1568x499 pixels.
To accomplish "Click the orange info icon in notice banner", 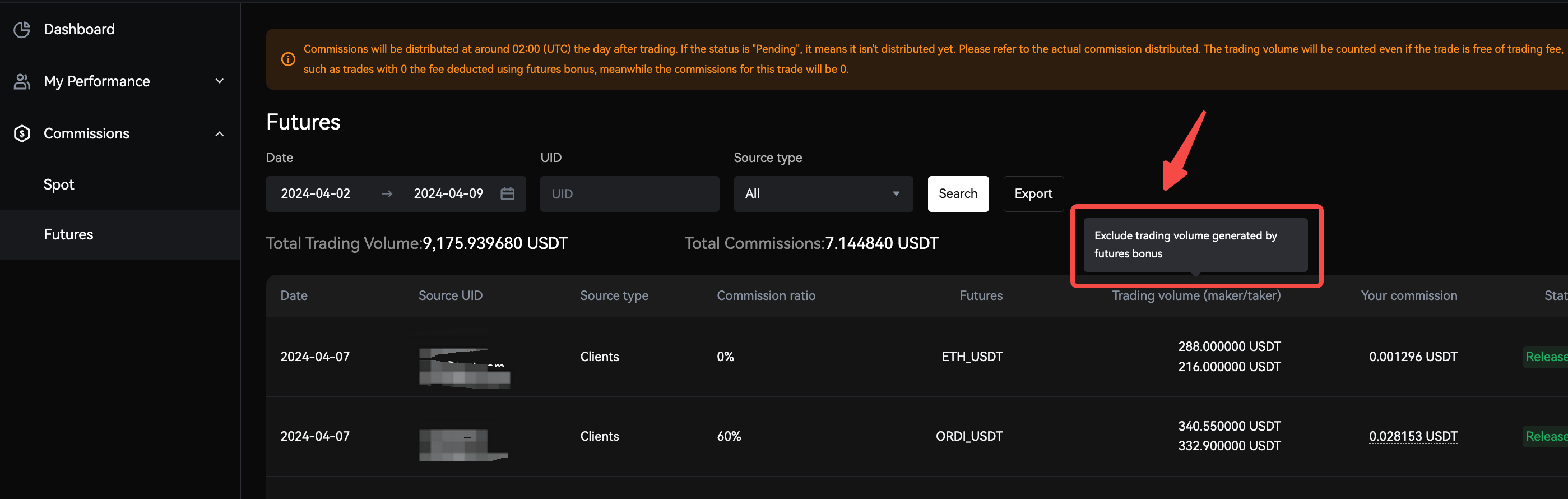I will tap(288, 59).
